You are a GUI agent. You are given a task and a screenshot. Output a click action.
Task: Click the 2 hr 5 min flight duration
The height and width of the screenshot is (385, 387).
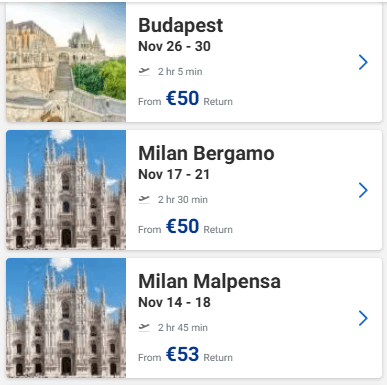tap(180, 72)
